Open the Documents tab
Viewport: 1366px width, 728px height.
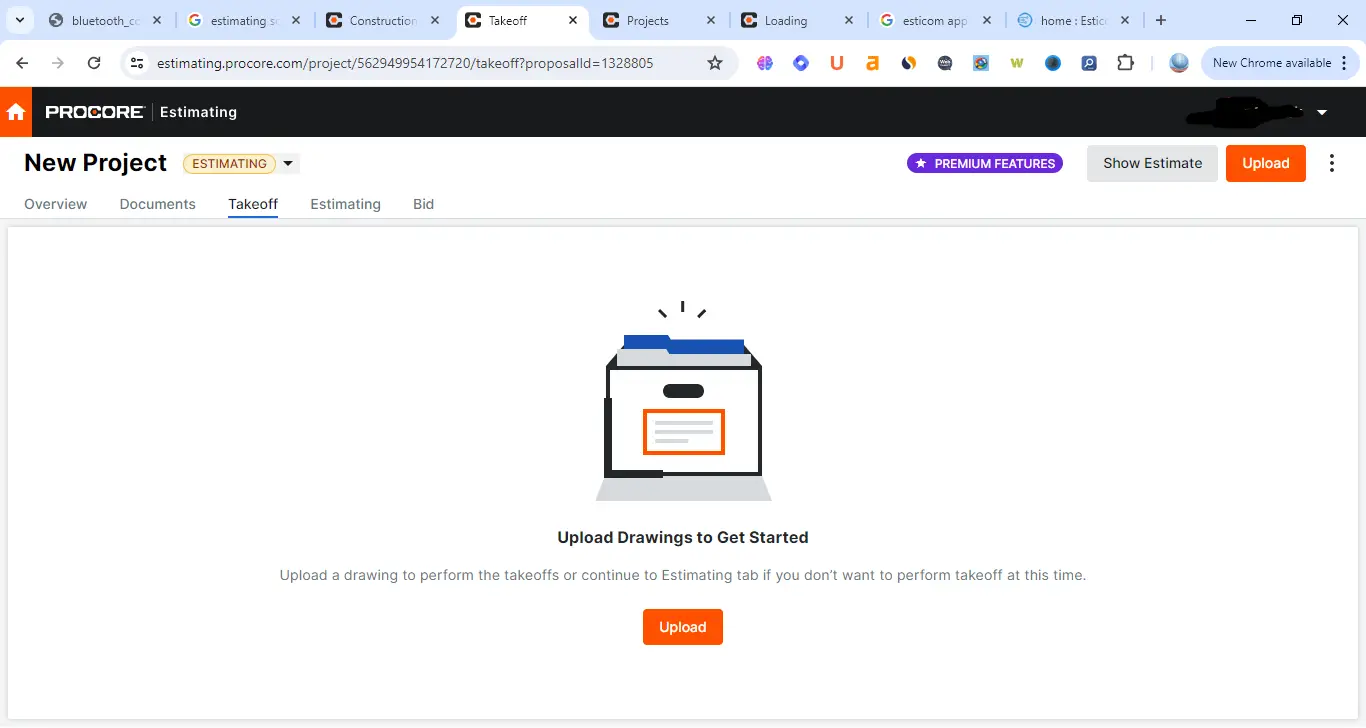(x=157, y=204)
